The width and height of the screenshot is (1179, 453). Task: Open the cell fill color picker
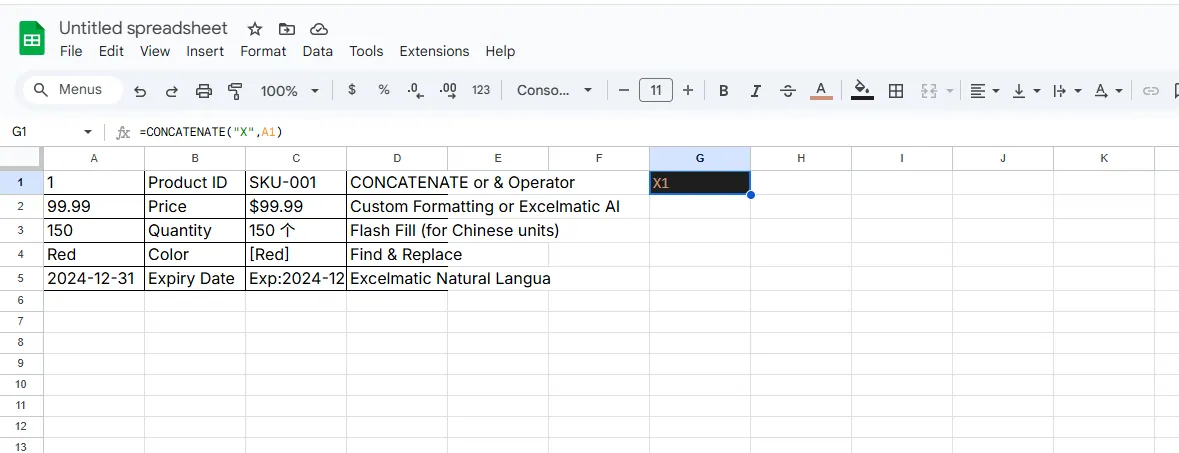(x=862, y=91)
